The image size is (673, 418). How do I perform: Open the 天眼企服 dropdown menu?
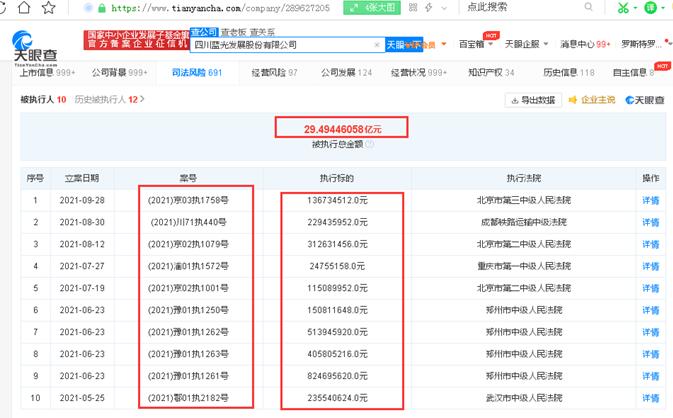pos(527,44)
